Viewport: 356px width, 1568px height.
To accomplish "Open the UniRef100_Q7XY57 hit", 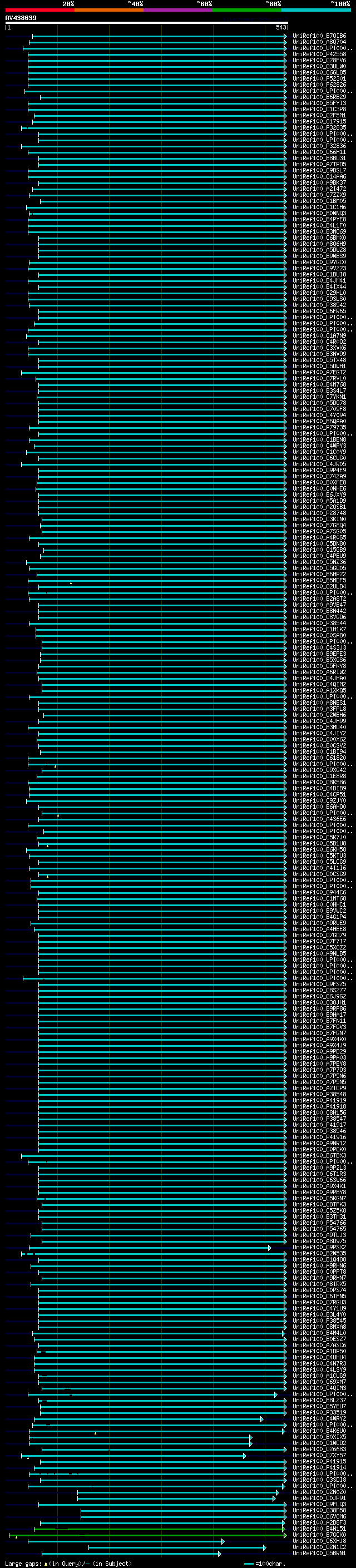I will [319, 1456].
